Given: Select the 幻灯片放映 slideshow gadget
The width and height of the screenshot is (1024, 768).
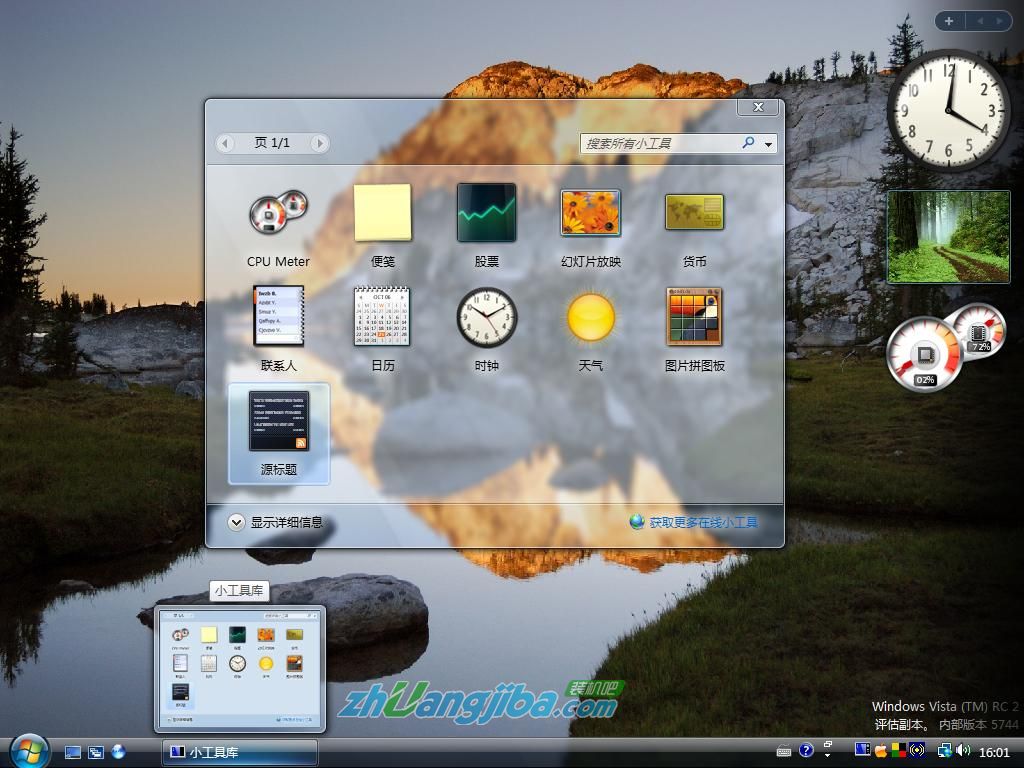Looking at the screenshot, I should pos(591,213).
